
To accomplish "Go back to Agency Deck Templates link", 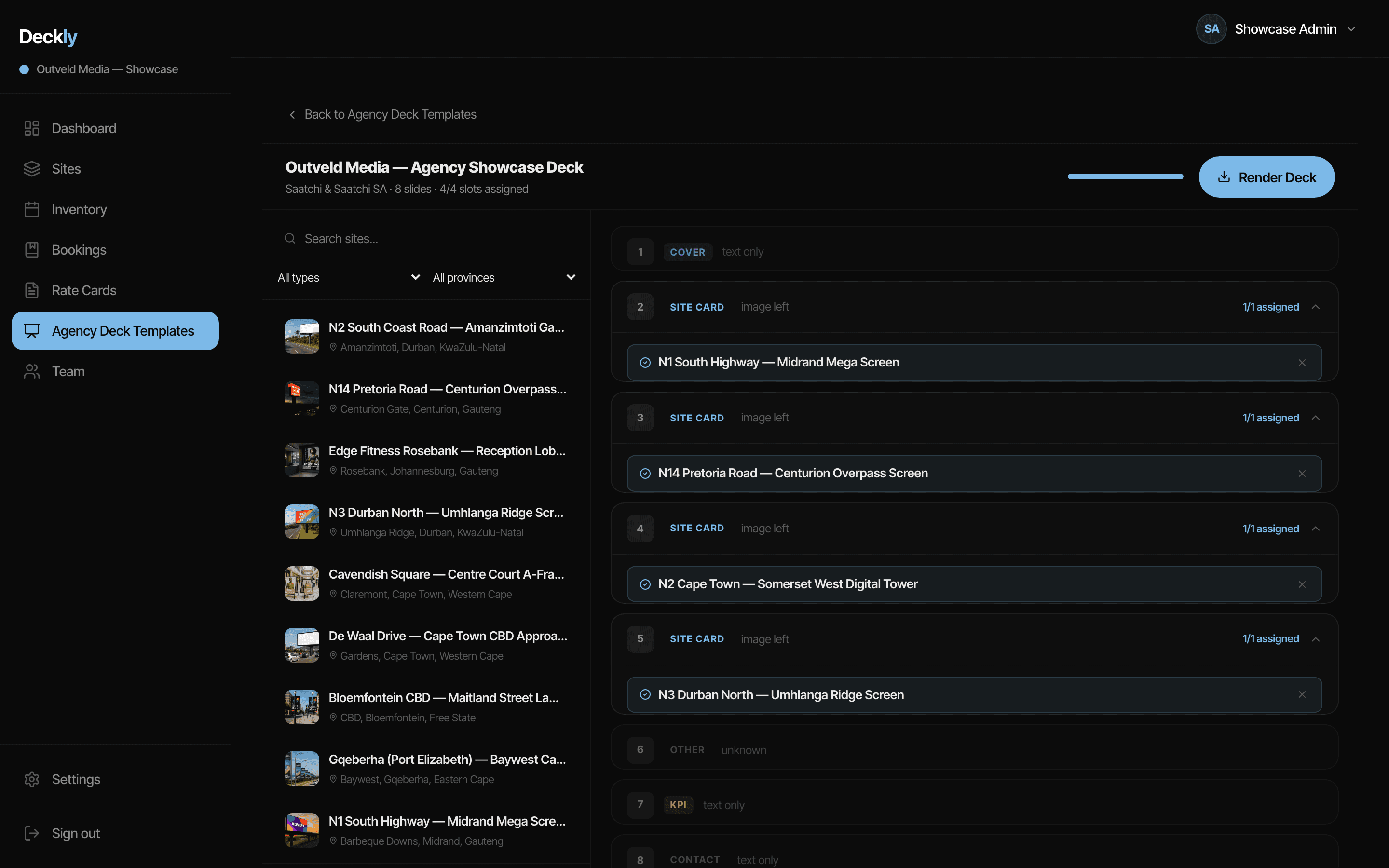I will pos(382,114).
